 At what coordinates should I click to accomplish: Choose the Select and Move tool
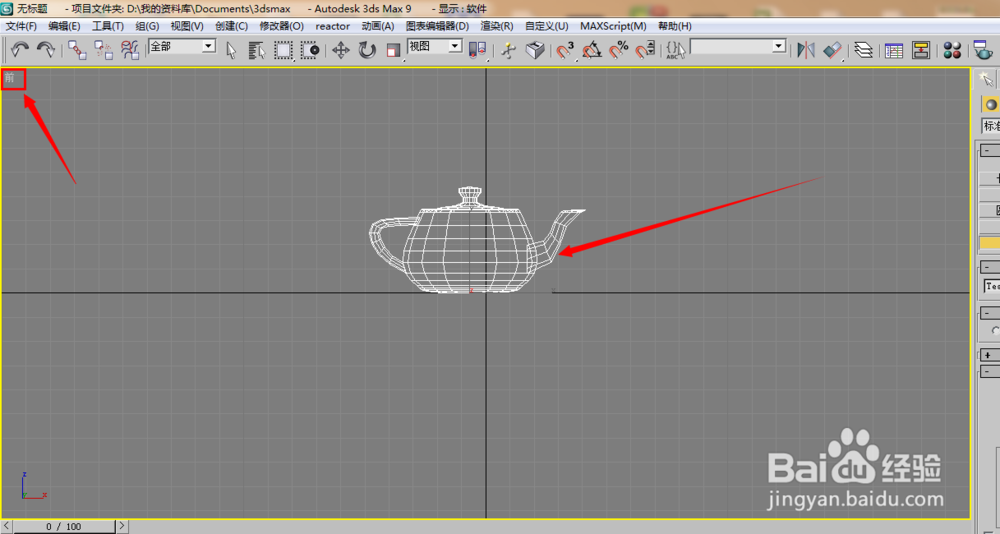coord(341,50)
